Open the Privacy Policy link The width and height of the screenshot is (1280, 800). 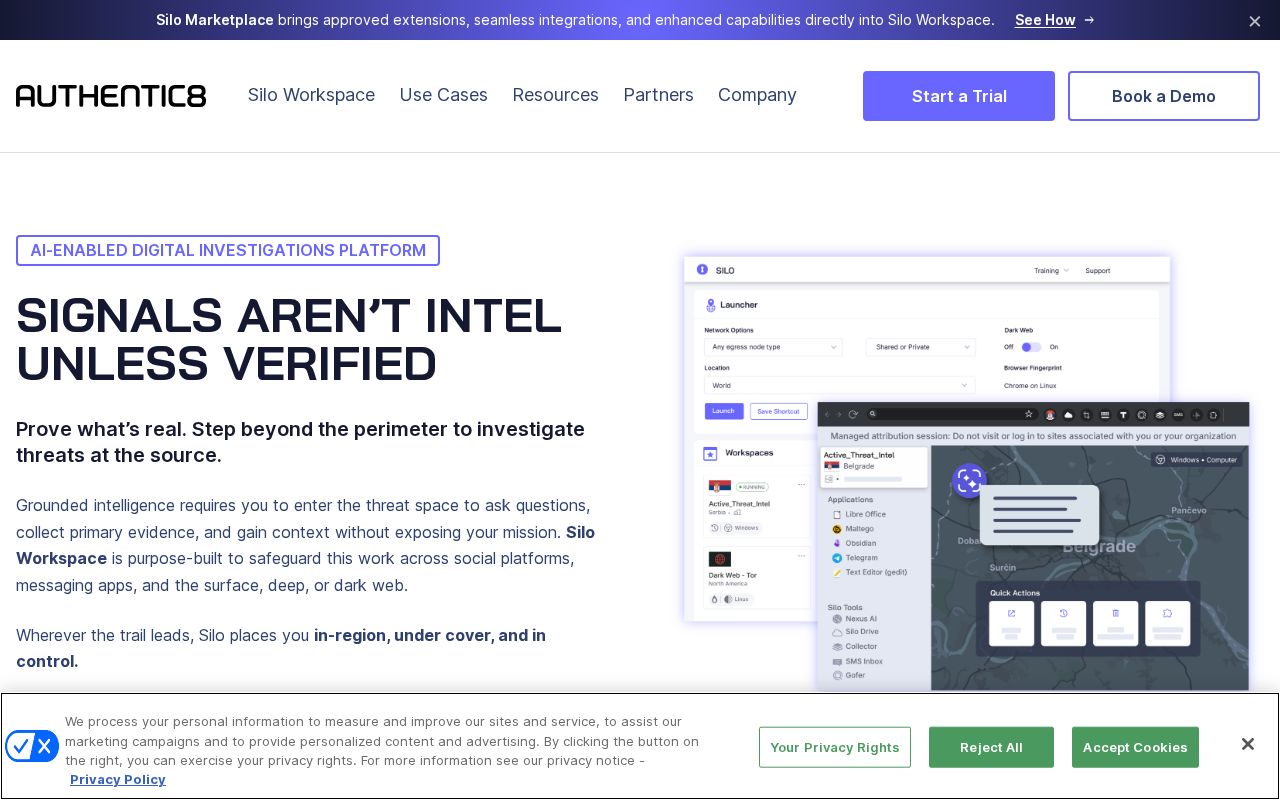[x=118, y=780]
